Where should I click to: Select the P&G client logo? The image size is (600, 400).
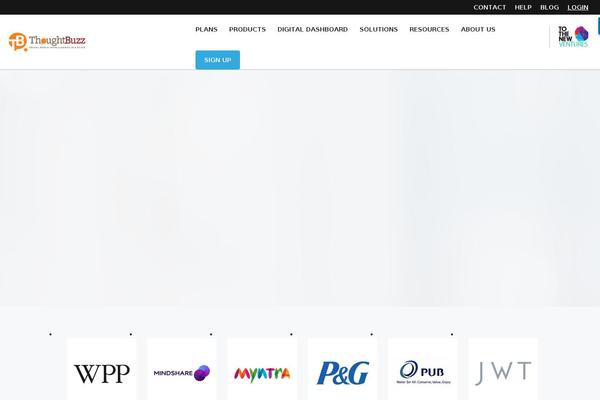[x=342, y=371]
